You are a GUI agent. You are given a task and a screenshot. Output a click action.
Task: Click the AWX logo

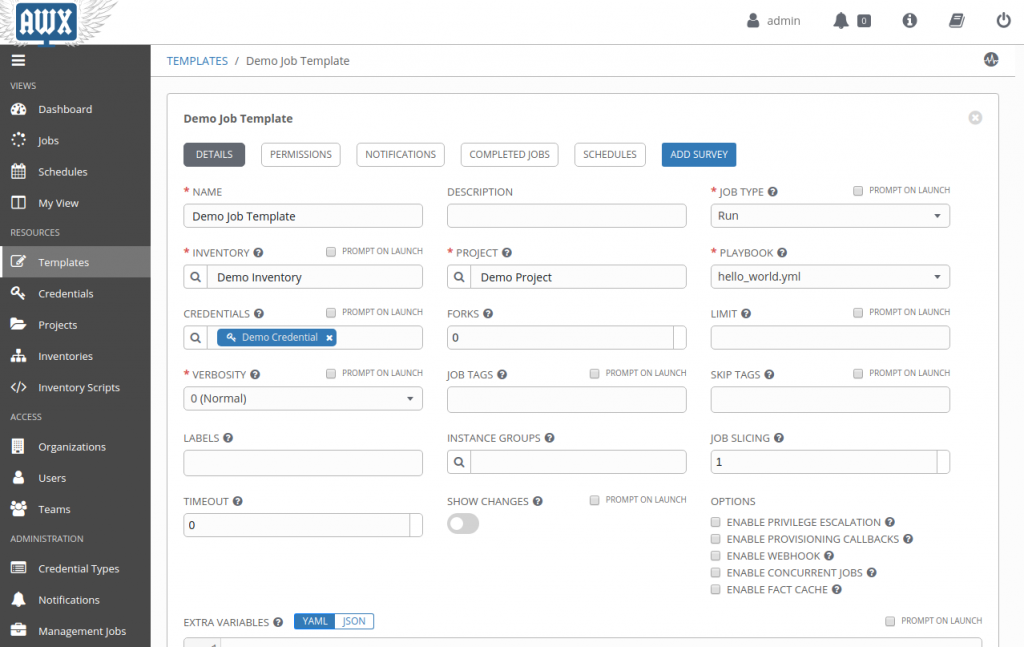(46, 23)
